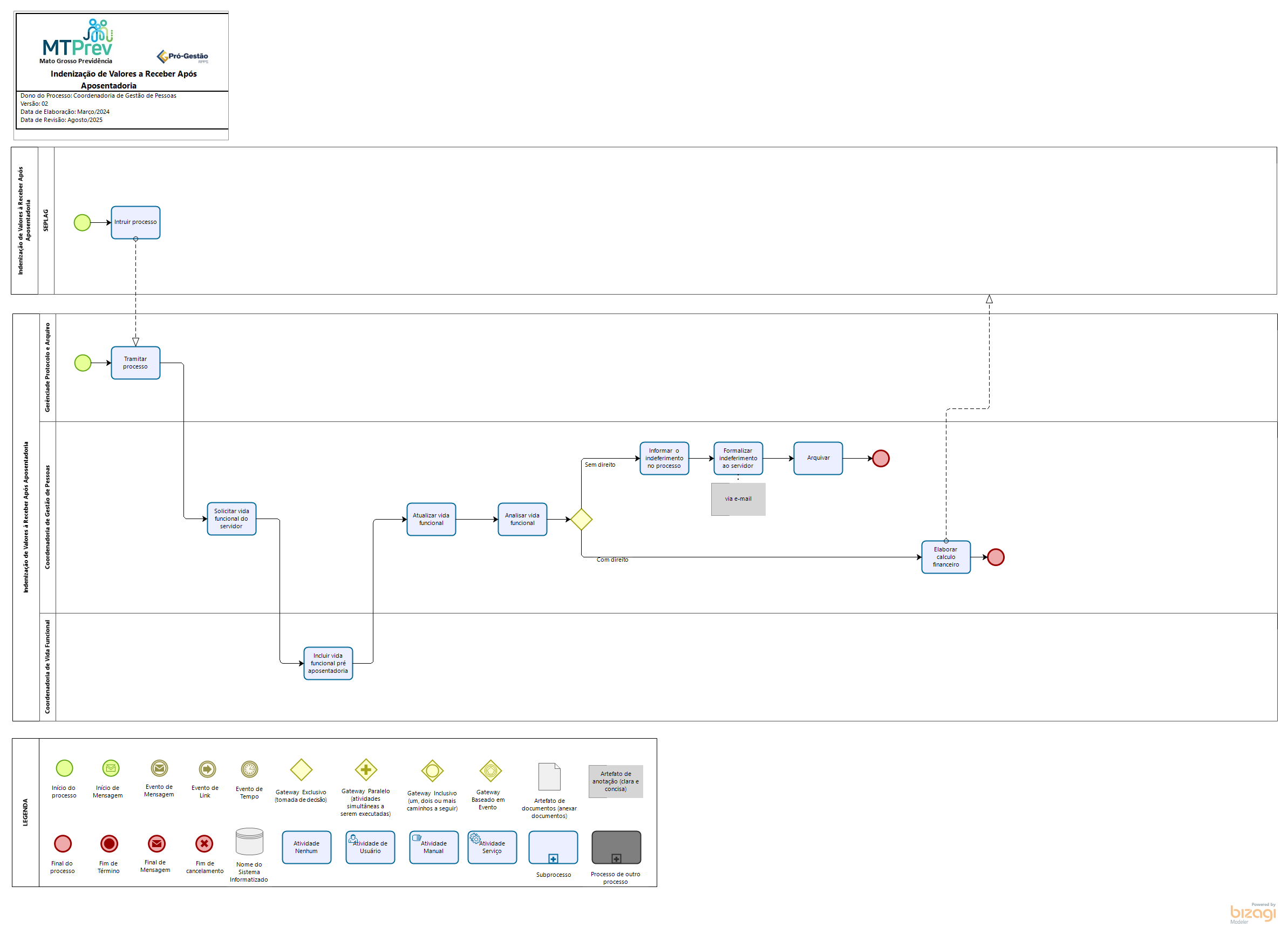Click the Início de Mensagem legend icon
The height and width of the screenshot is (941, 1288).
111,768
